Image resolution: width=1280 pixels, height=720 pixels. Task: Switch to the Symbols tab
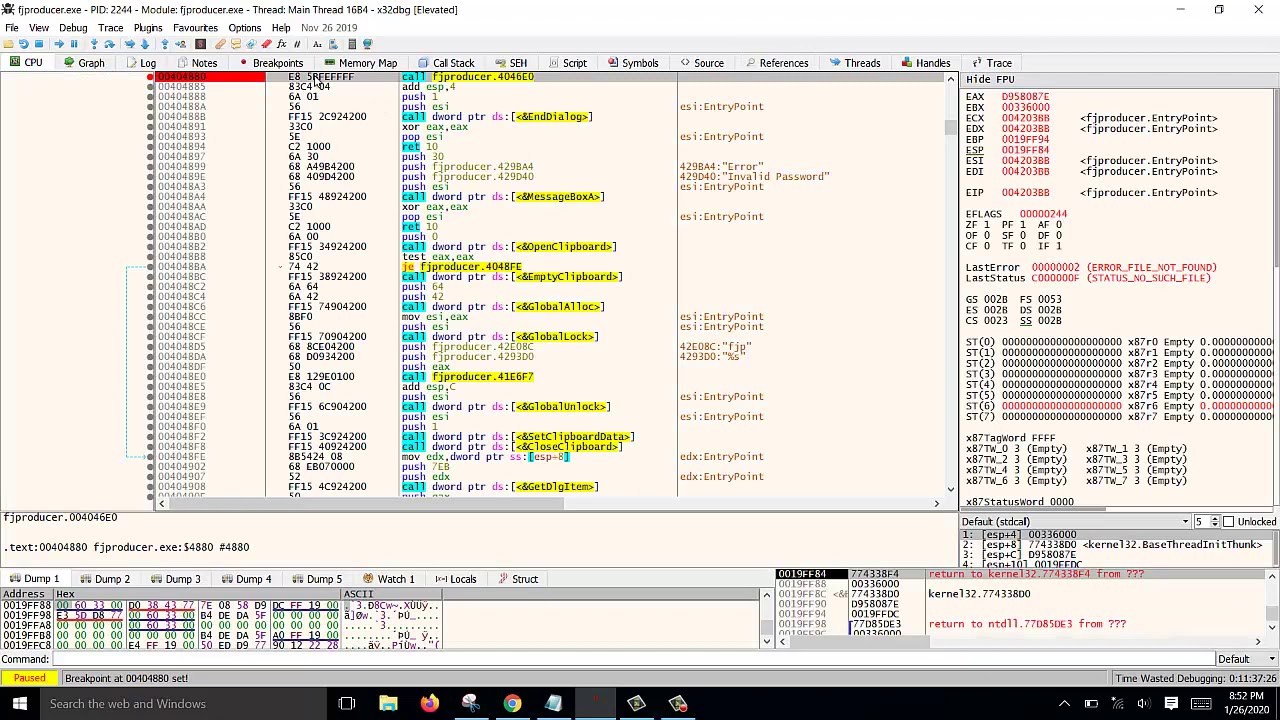631,63
